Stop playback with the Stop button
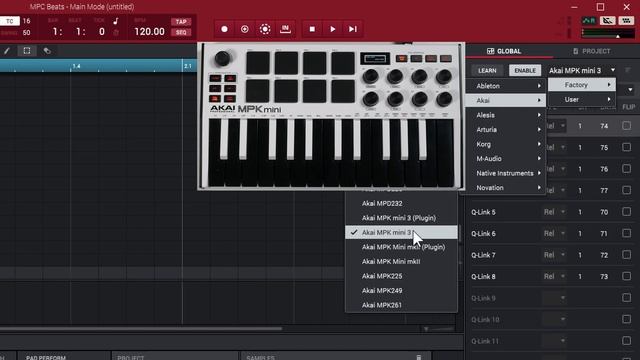The image size is (640, 360). [312, 29]
